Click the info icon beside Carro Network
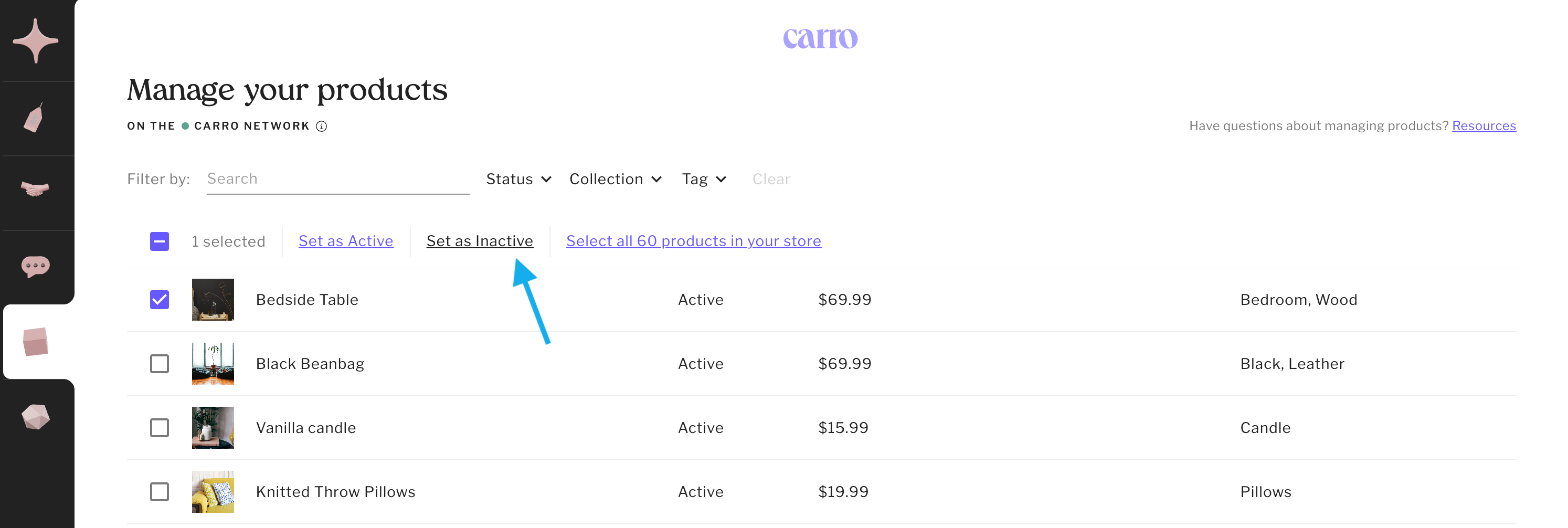This screenshot has width=1568, height=528. (x=321, y=126)
